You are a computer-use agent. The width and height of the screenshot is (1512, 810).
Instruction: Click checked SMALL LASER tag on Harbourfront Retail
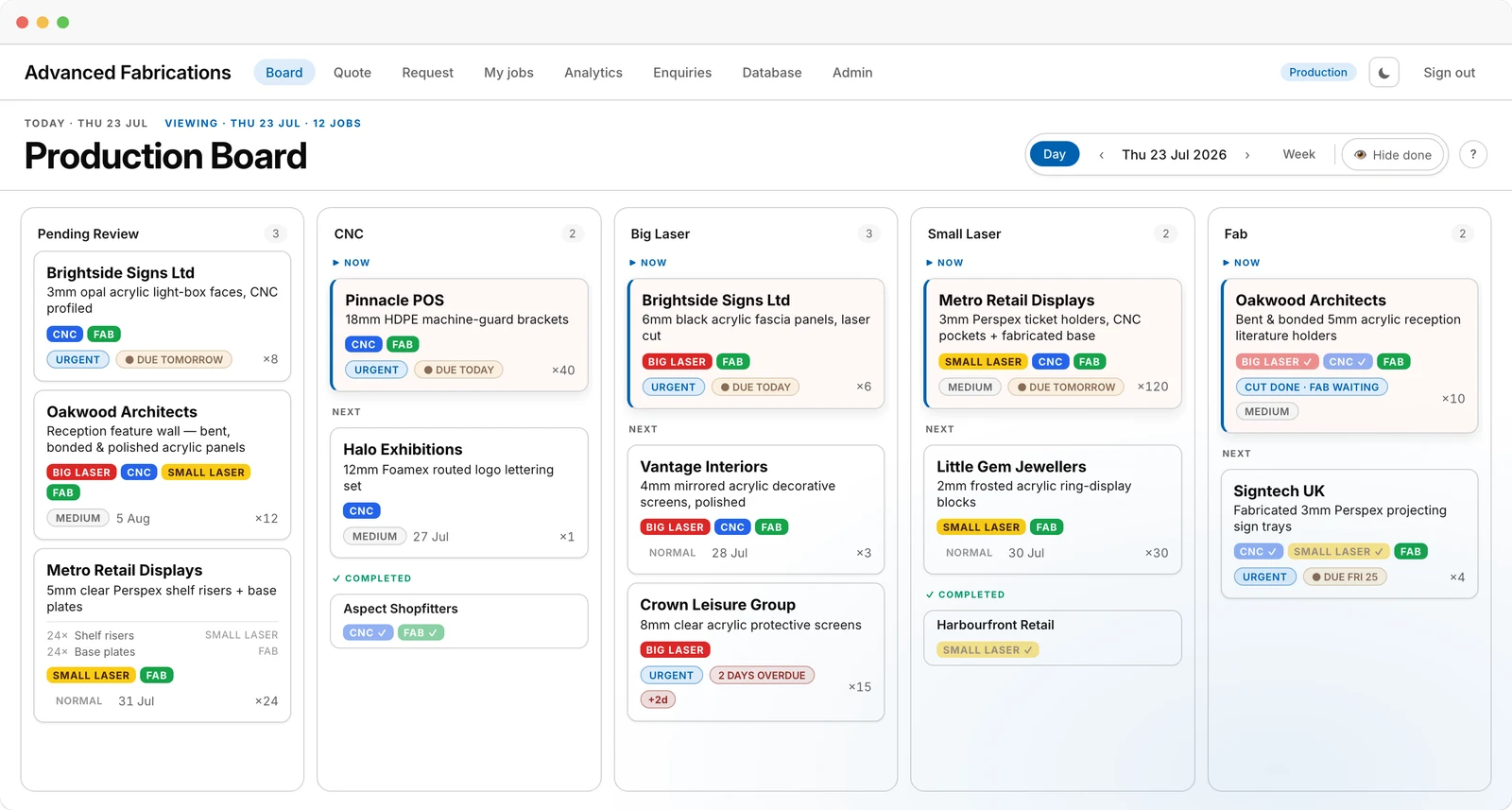coord(988,650)
